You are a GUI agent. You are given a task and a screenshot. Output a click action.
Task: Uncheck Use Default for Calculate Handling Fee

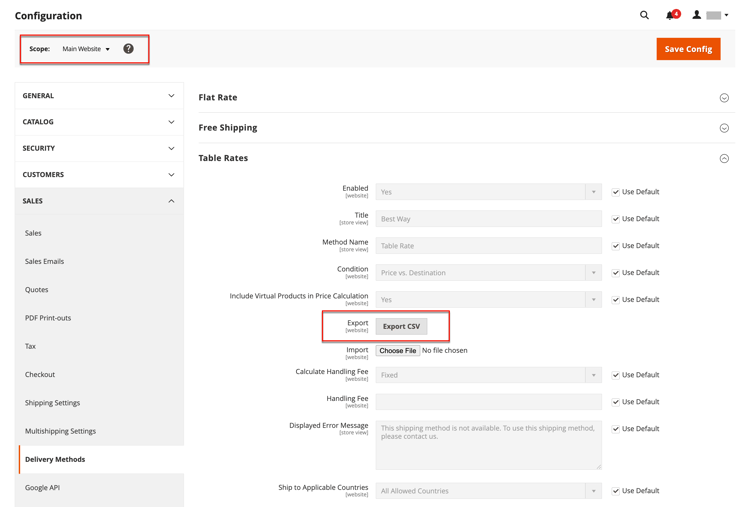click(x=616, y=375)
